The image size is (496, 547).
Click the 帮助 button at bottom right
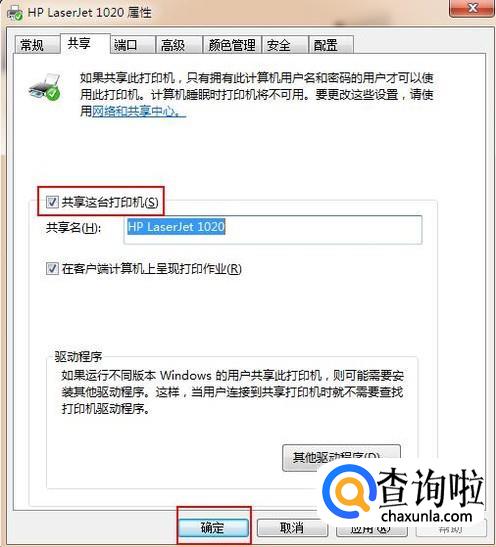tap(451, 528)
